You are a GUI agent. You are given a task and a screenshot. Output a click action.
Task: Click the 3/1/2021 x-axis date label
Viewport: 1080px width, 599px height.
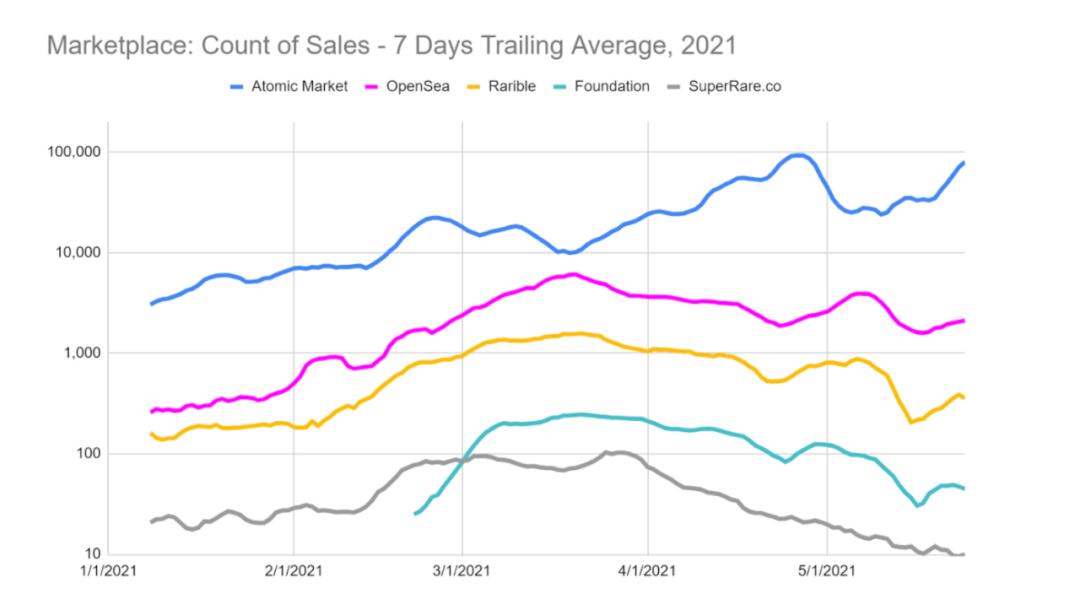pyautogui.click(x=462, y=573)
